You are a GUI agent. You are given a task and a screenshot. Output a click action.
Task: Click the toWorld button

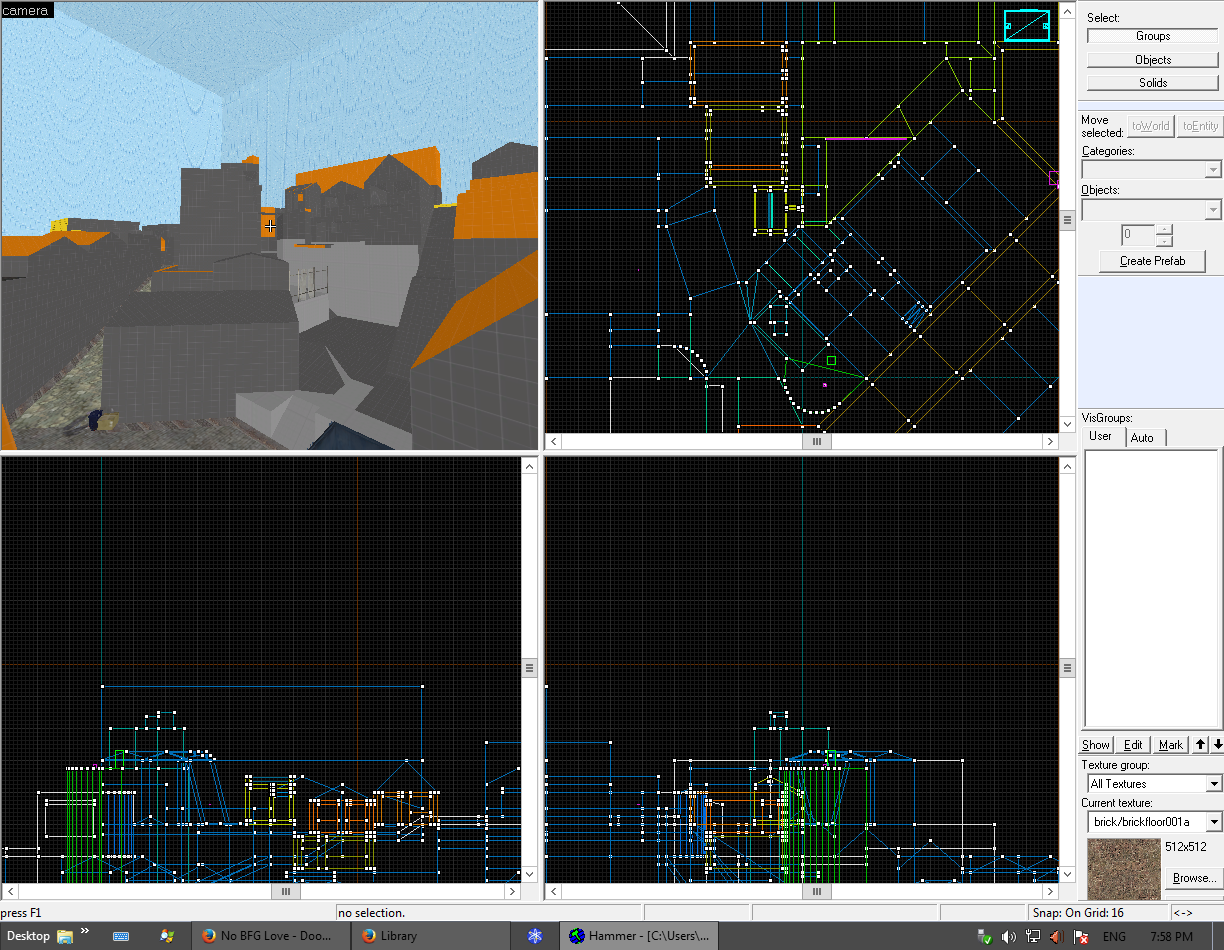tap(1150, 126)
